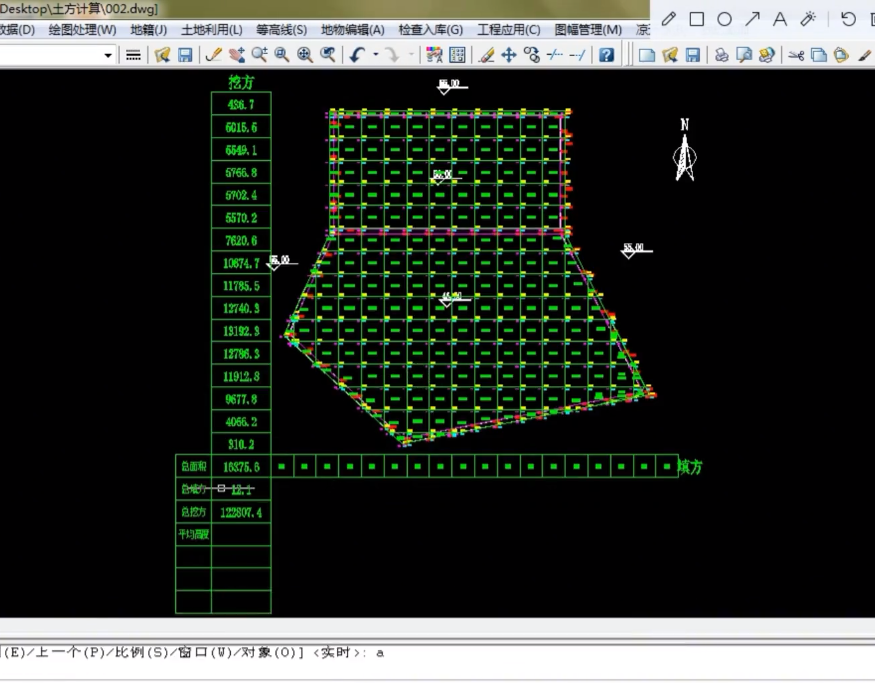875x683 pixels.
Task: Click the undo arrow icon
Action: pos(357,55)
